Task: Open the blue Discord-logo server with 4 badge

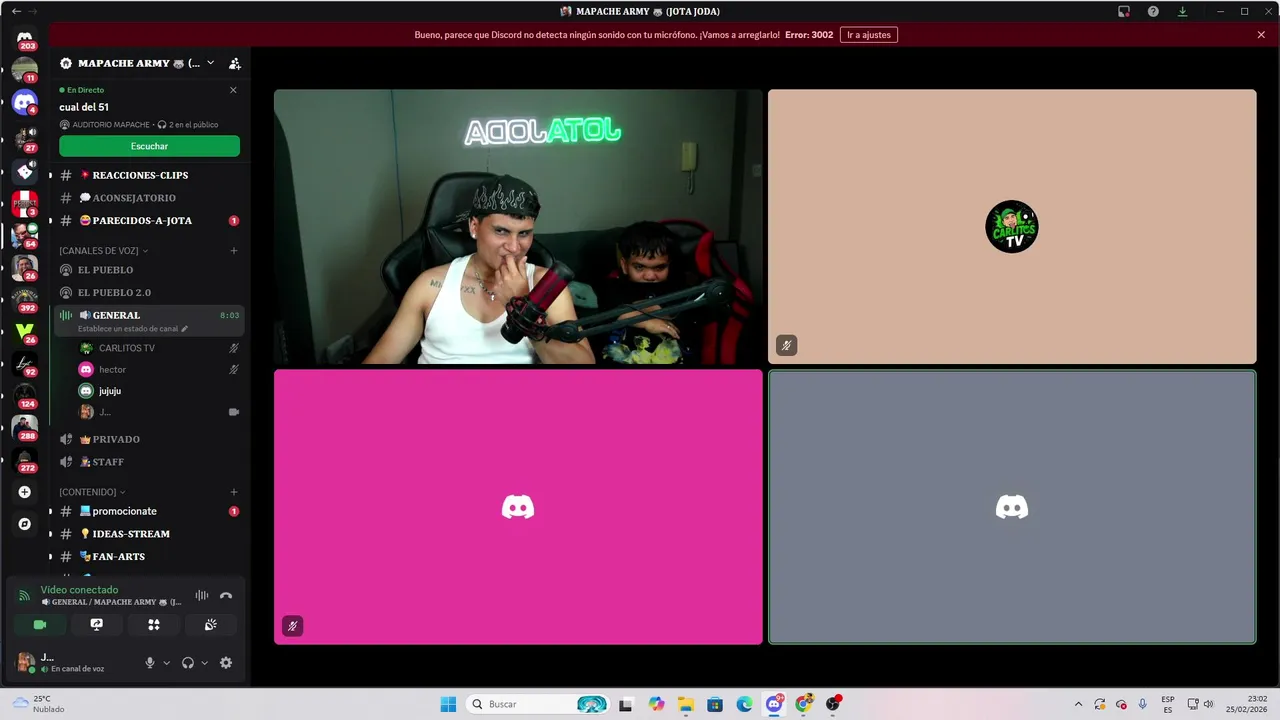Action: pos(25,102)
